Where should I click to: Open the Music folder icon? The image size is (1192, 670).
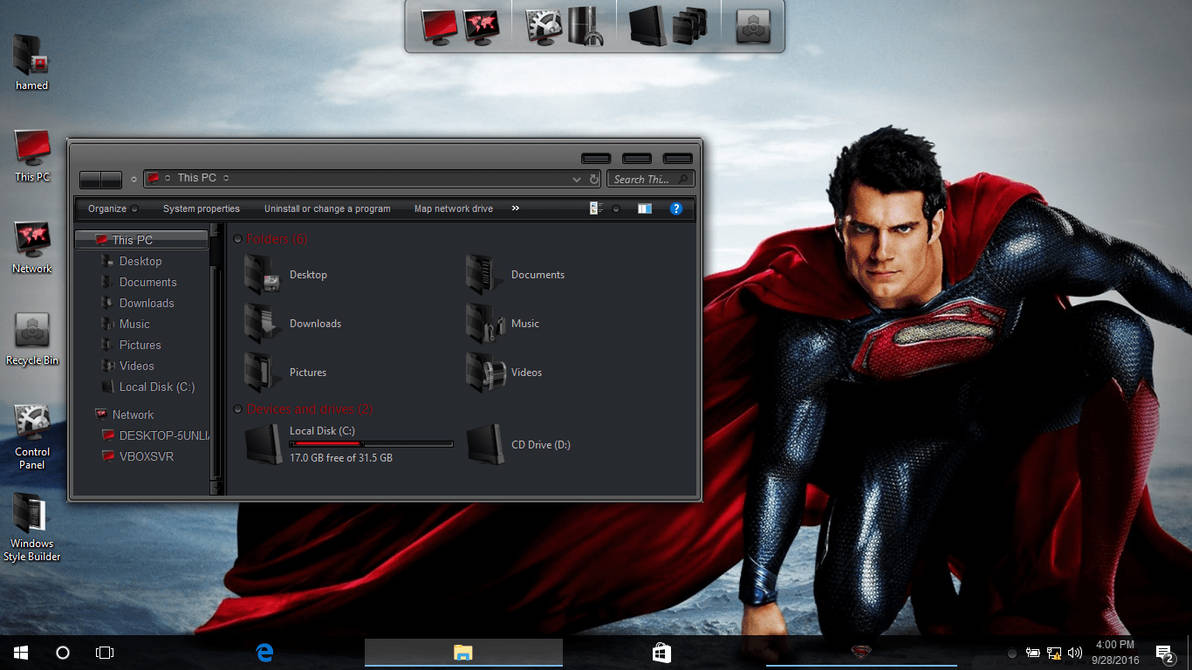[485, 323]
